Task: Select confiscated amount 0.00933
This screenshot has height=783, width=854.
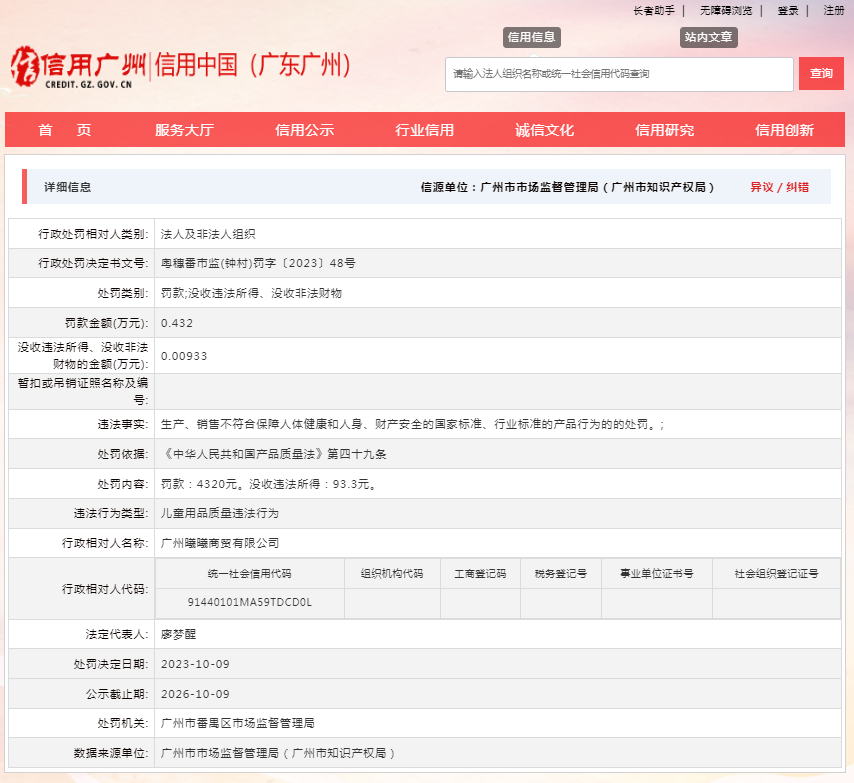Action: pos(184,356)
